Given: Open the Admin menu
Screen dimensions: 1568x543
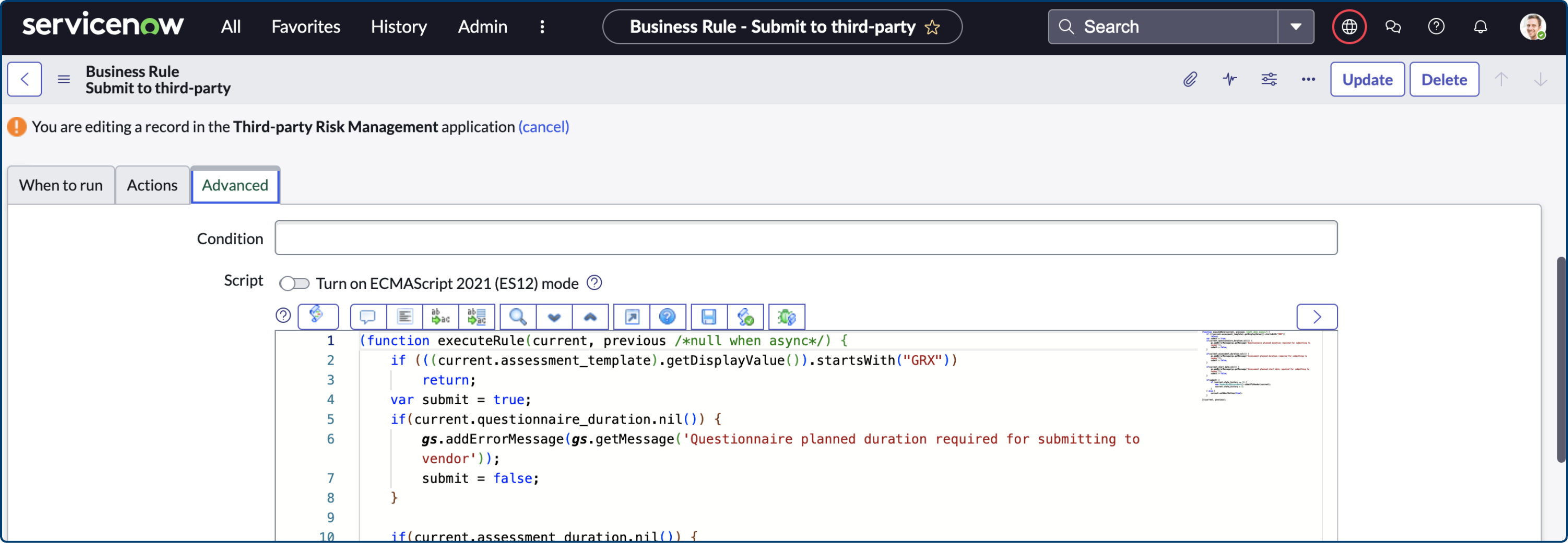Looking at the screenshot, I should pos(482,27).
